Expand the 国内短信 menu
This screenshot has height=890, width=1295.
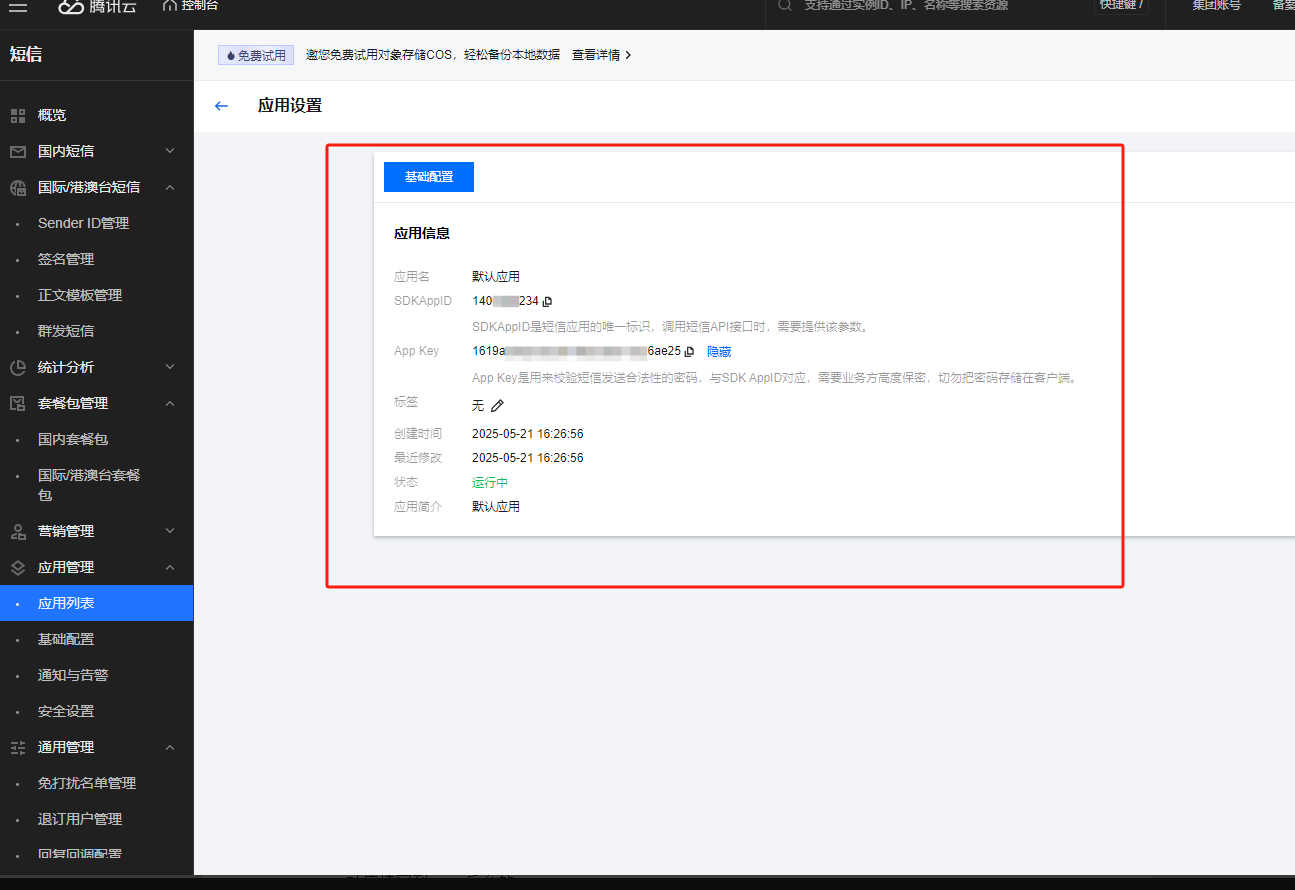(66, 151)
